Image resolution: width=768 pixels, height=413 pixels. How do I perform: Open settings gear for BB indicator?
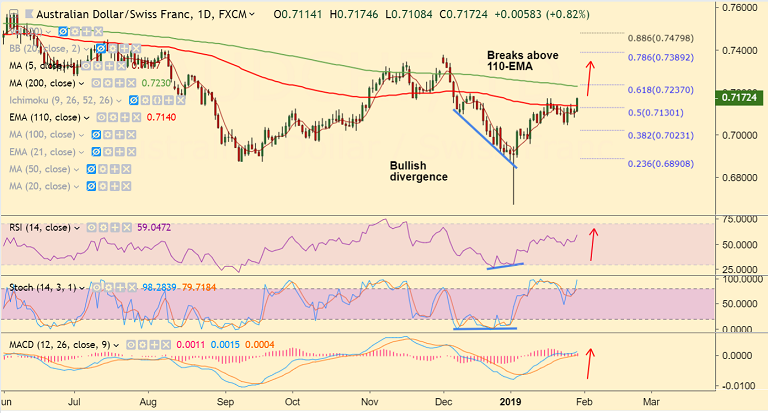(113, 49)
